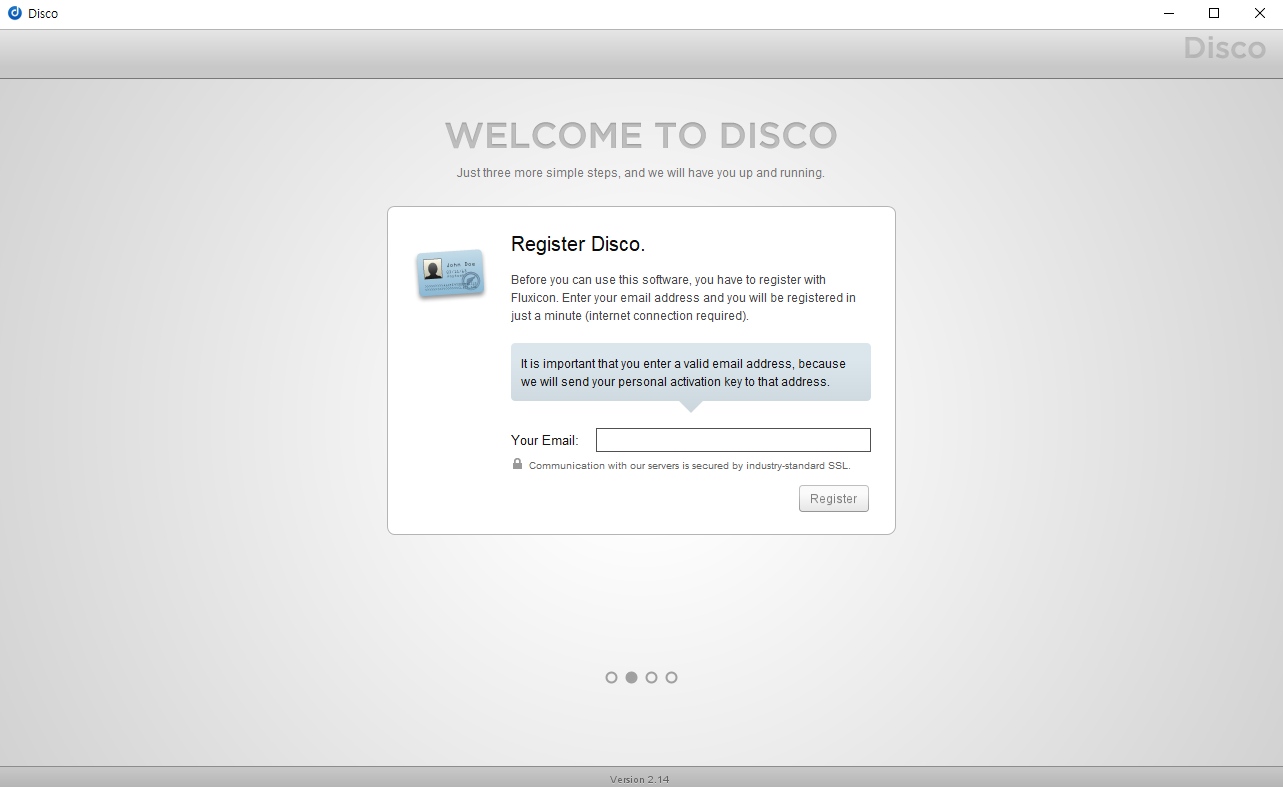Click the "Version 2.14" status text
This screenshot has height=787, width=1283.
tap(640, 779)
